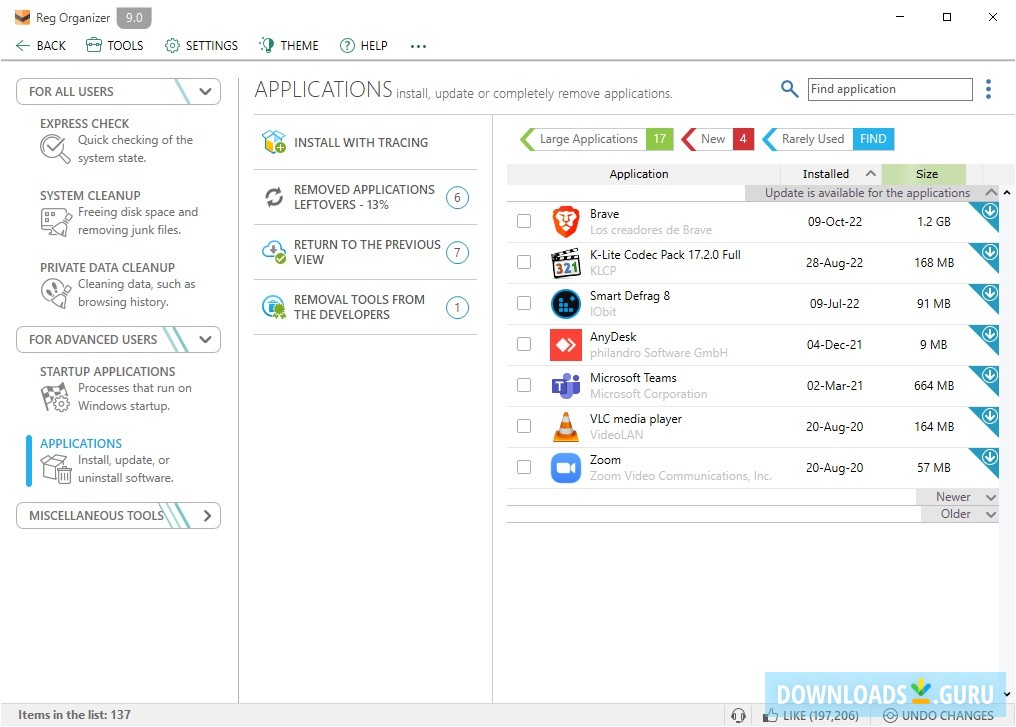Image resolution: width=1016 pixels, height=727 pixels.
Task: Tick the checkbox for AnyDesk
Action: tap(524, 344)
